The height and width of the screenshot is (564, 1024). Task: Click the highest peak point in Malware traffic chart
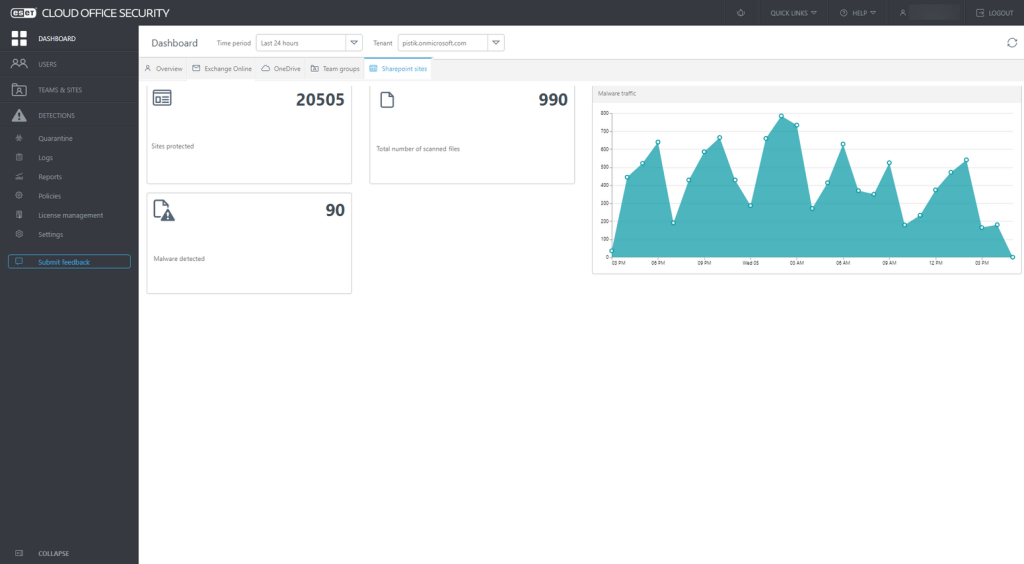pyautogui.click(x=781, y=116)
